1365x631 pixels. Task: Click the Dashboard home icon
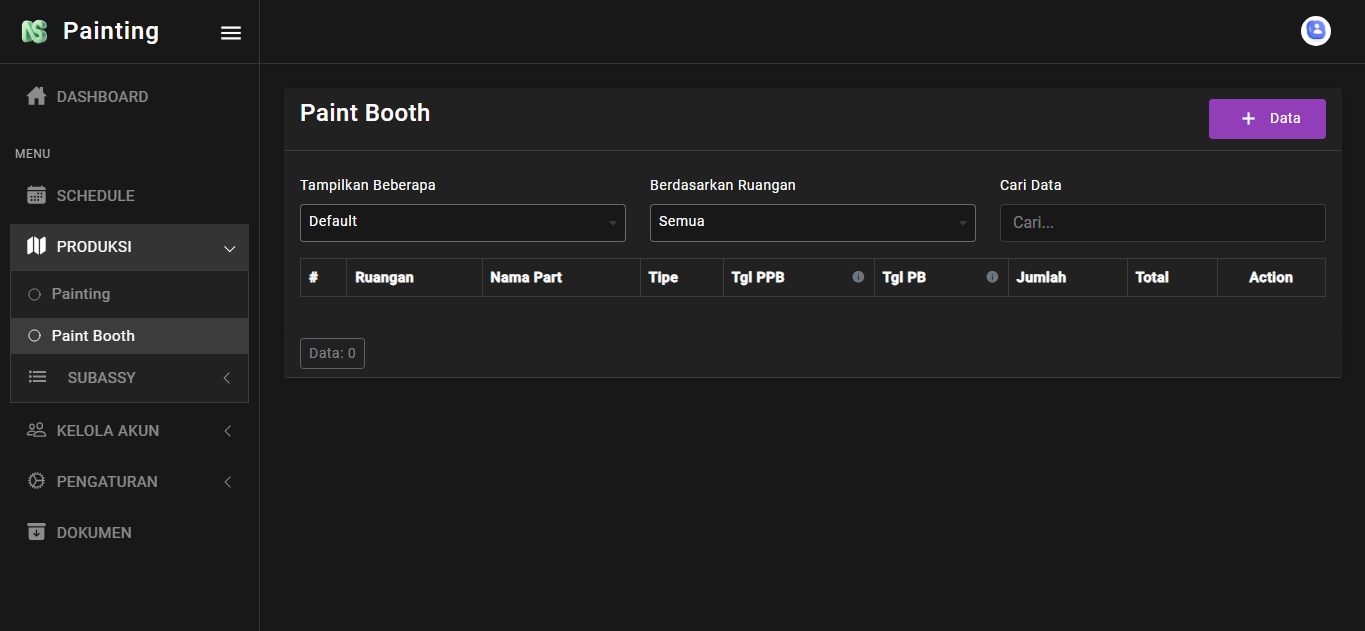coord(36,97)
